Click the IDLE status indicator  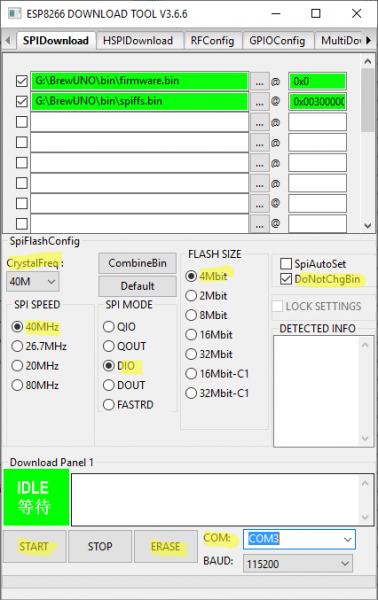[36, 497]
